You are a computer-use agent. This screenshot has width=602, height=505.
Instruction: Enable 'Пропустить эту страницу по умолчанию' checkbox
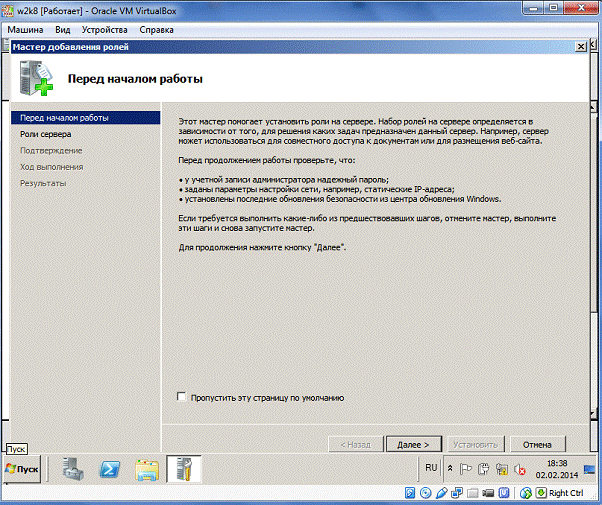(182, 397)
